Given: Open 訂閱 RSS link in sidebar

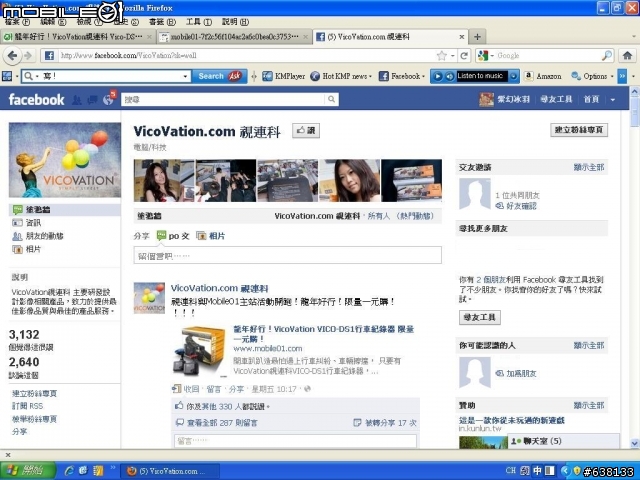Looking at the screenshot, I should point(27,406).
